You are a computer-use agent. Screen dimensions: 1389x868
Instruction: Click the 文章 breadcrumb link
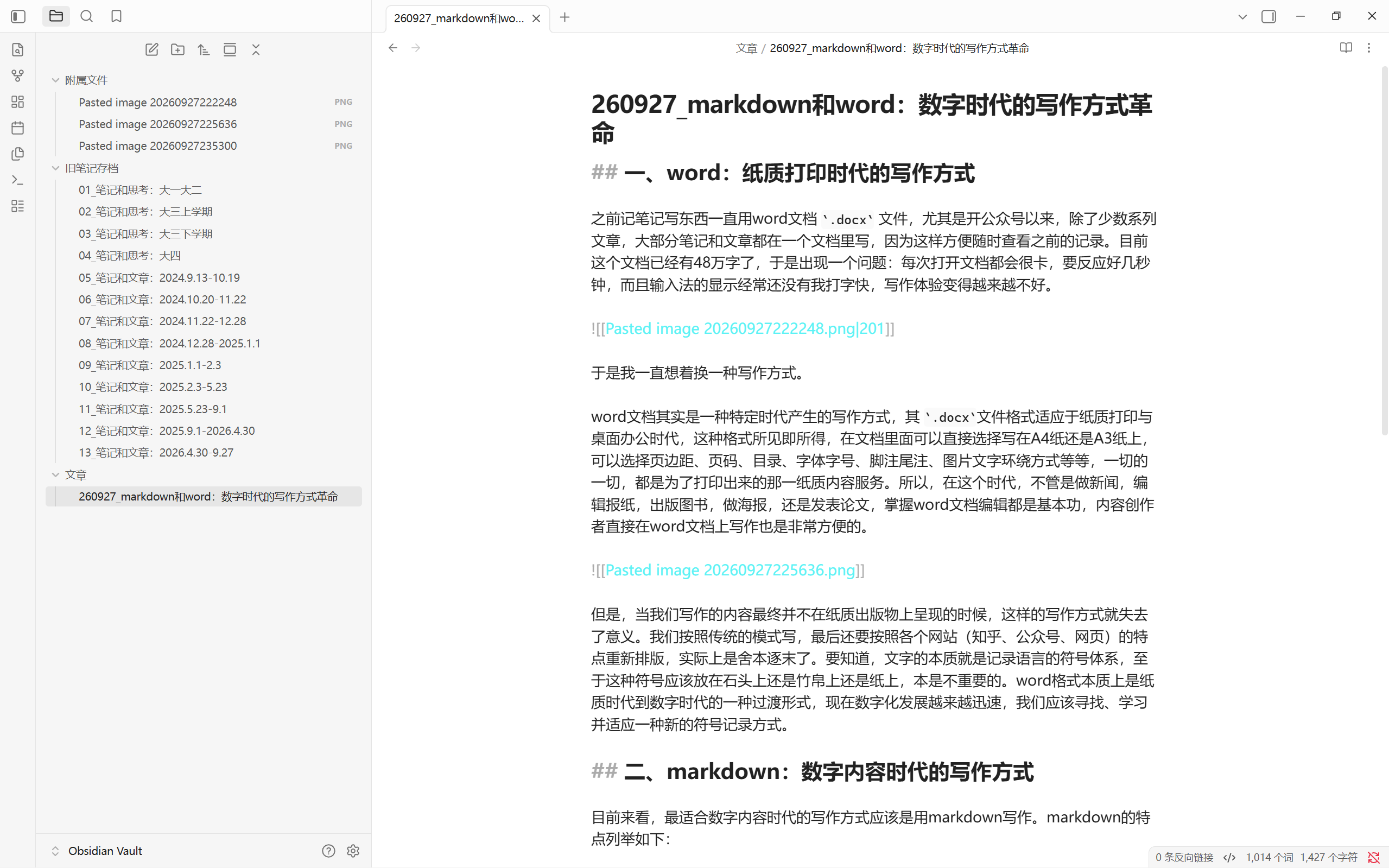(x=747, y=48)
